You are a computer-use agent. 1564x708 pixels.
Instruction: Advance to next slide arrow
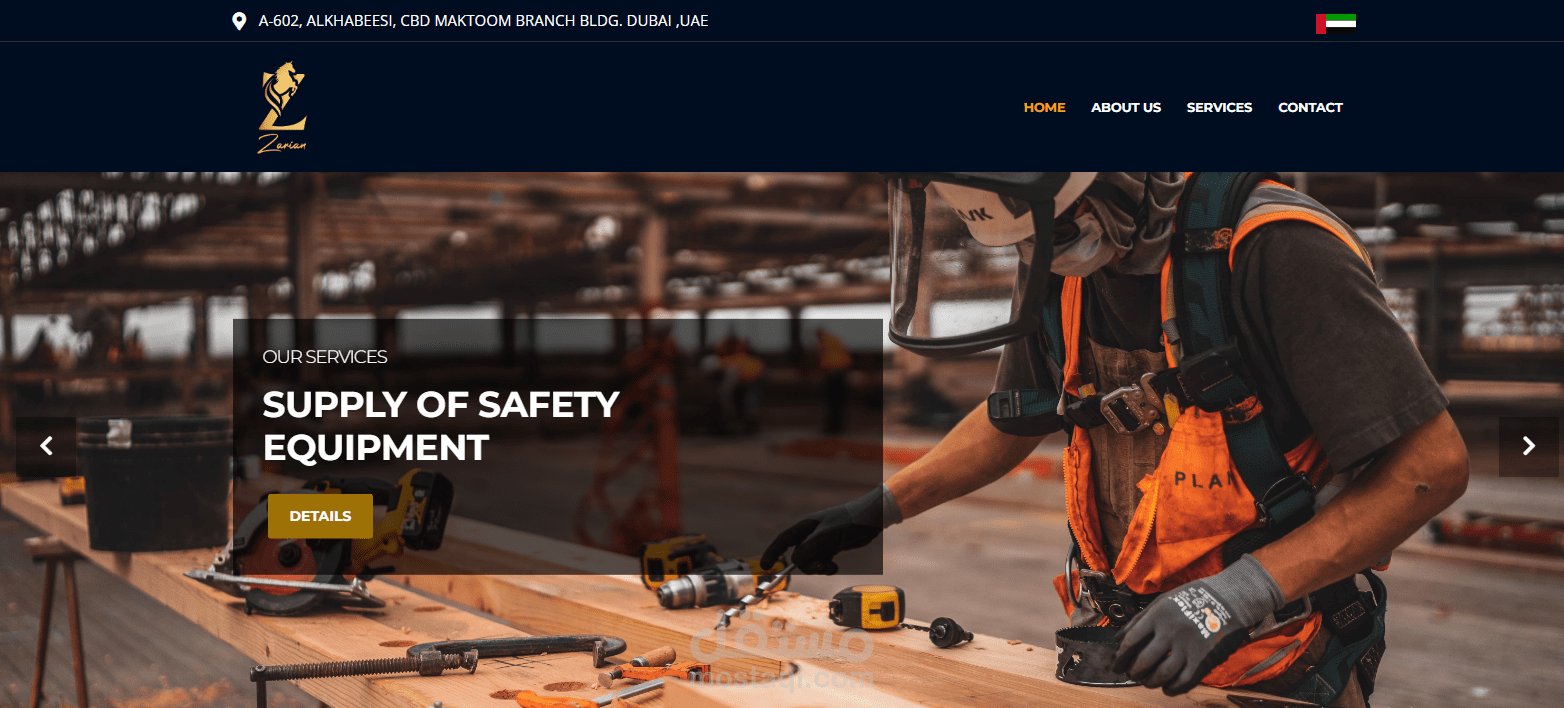click(1528, 446)
